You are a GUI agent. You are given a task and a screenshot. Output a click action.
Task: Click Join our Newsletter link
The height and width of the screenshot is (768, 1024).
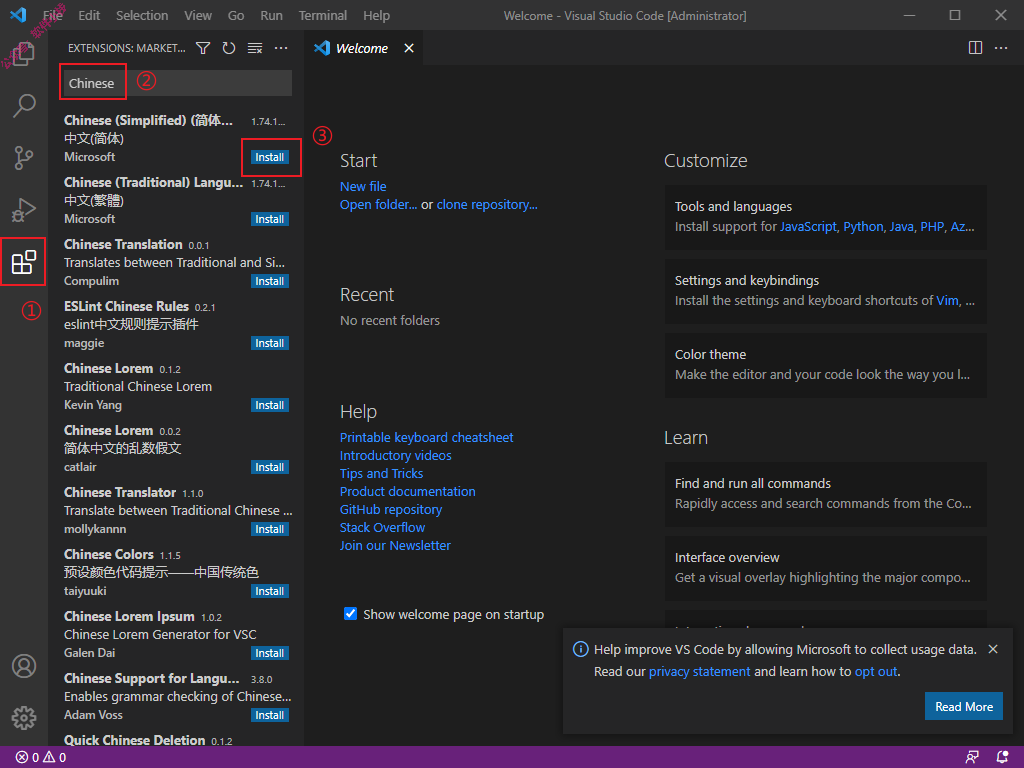(x=395, y=545)
